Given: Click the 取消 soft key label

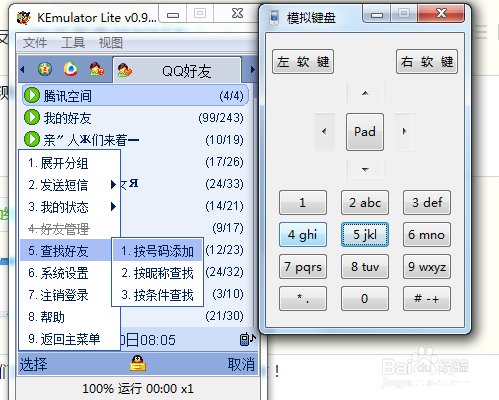Looking at the screenshot, I should 241,364.
